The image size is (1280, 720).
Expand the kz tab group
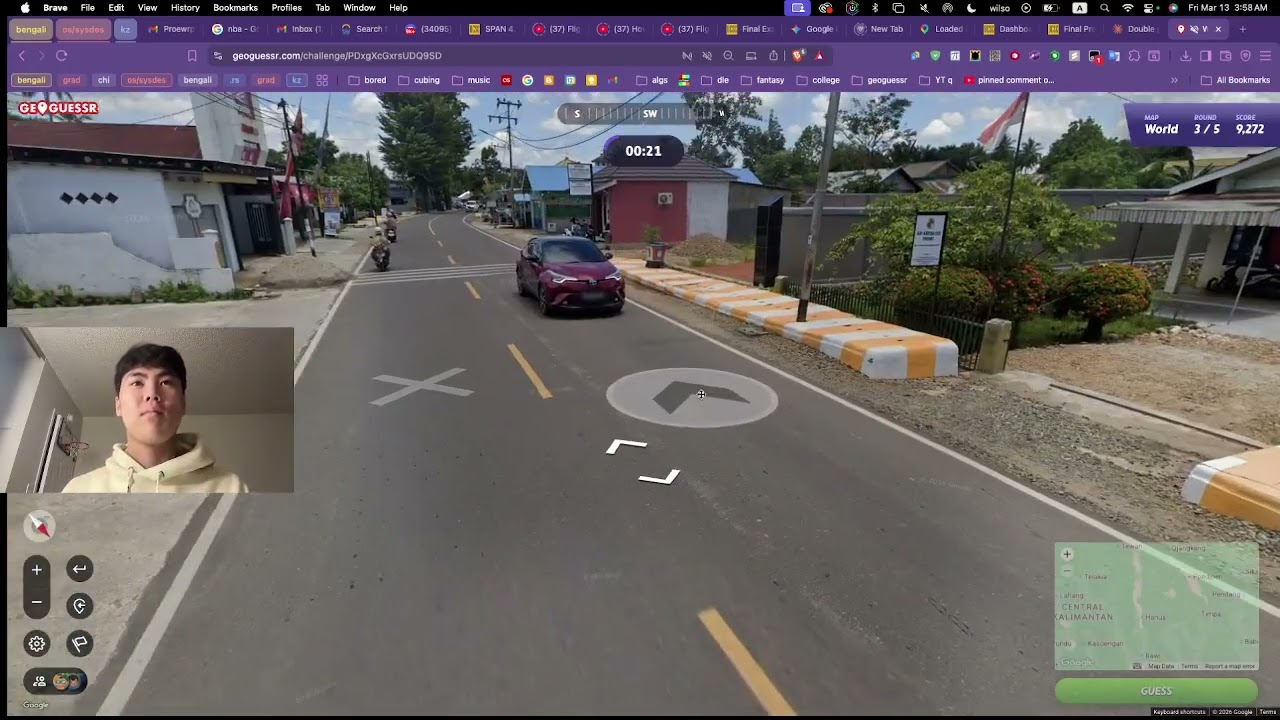[125, 29]
